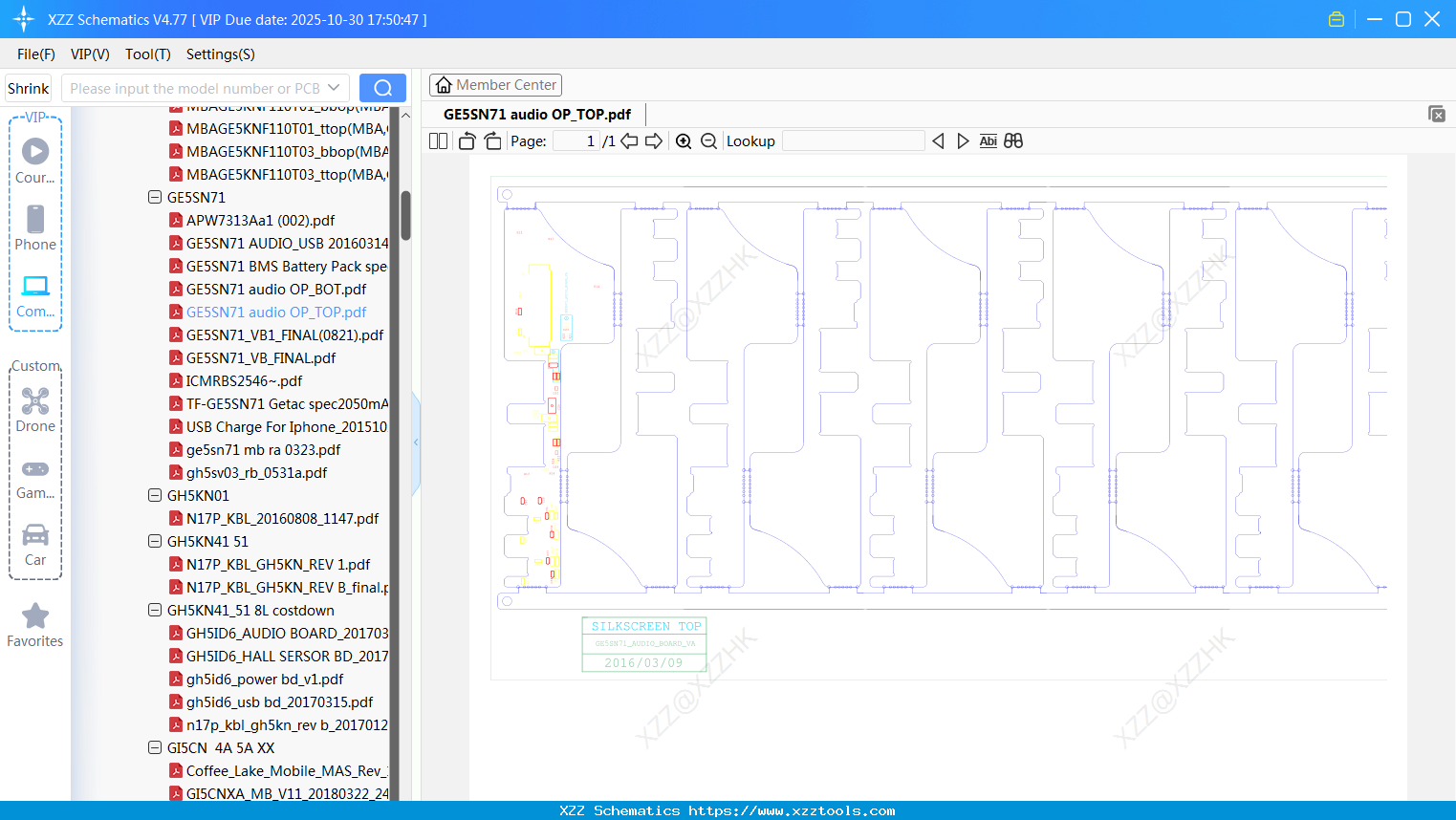Viewport: 1456px width, 820px height.
Task: Zoom out with magnifier minus icon
Action: pyautogui.click(x=708, y=140)
